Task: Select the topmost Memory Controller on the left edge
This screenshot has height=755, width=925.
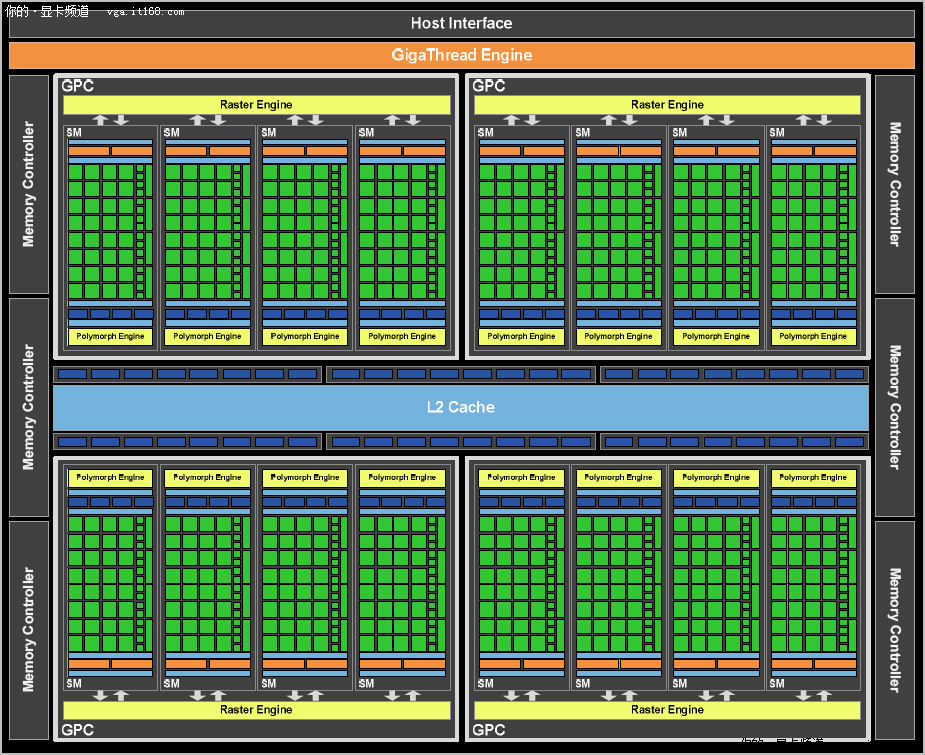Action: 29,184
